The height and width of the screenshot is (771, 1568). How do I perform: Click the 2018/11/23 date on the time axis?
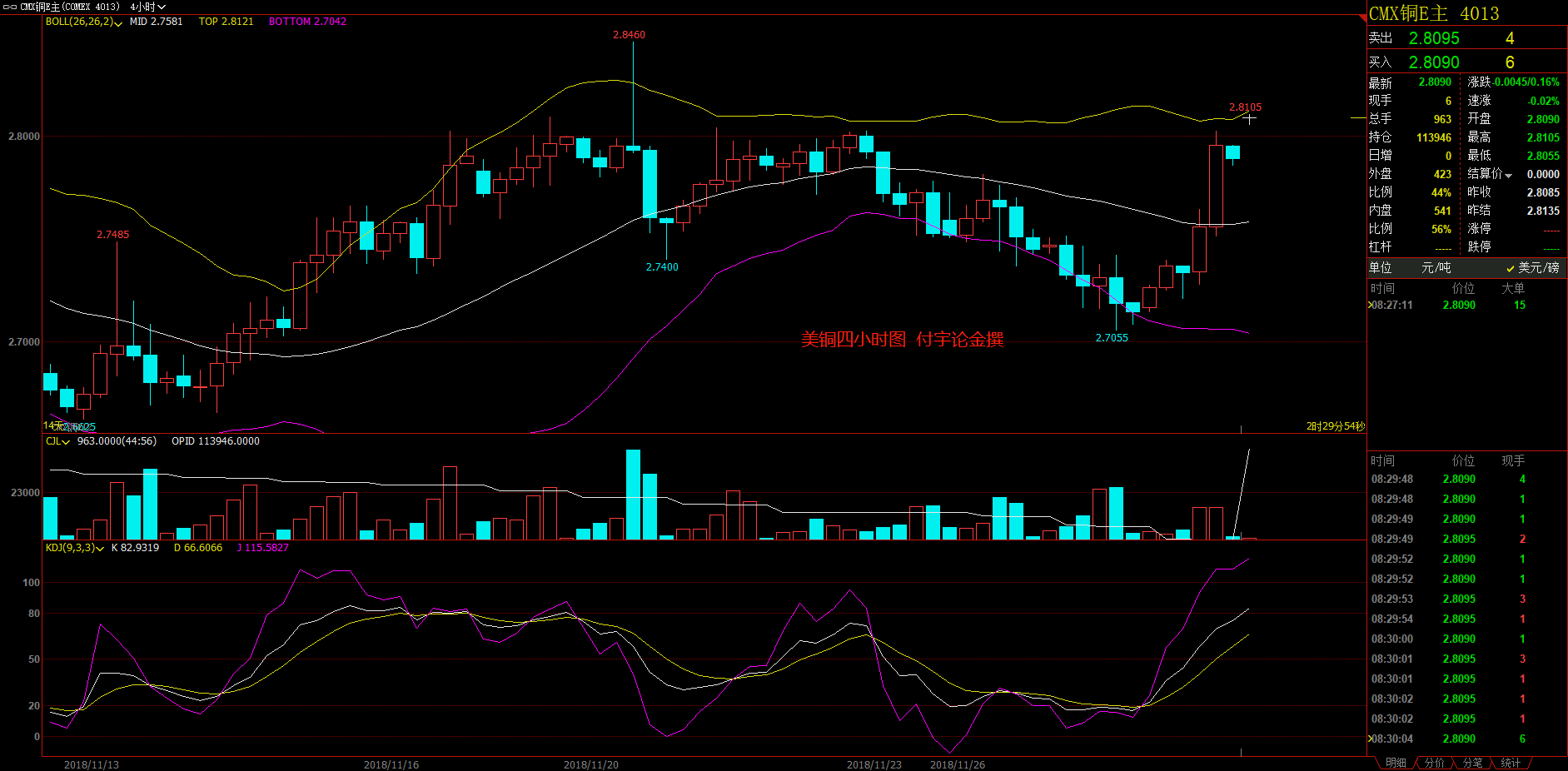coord(874,764)
